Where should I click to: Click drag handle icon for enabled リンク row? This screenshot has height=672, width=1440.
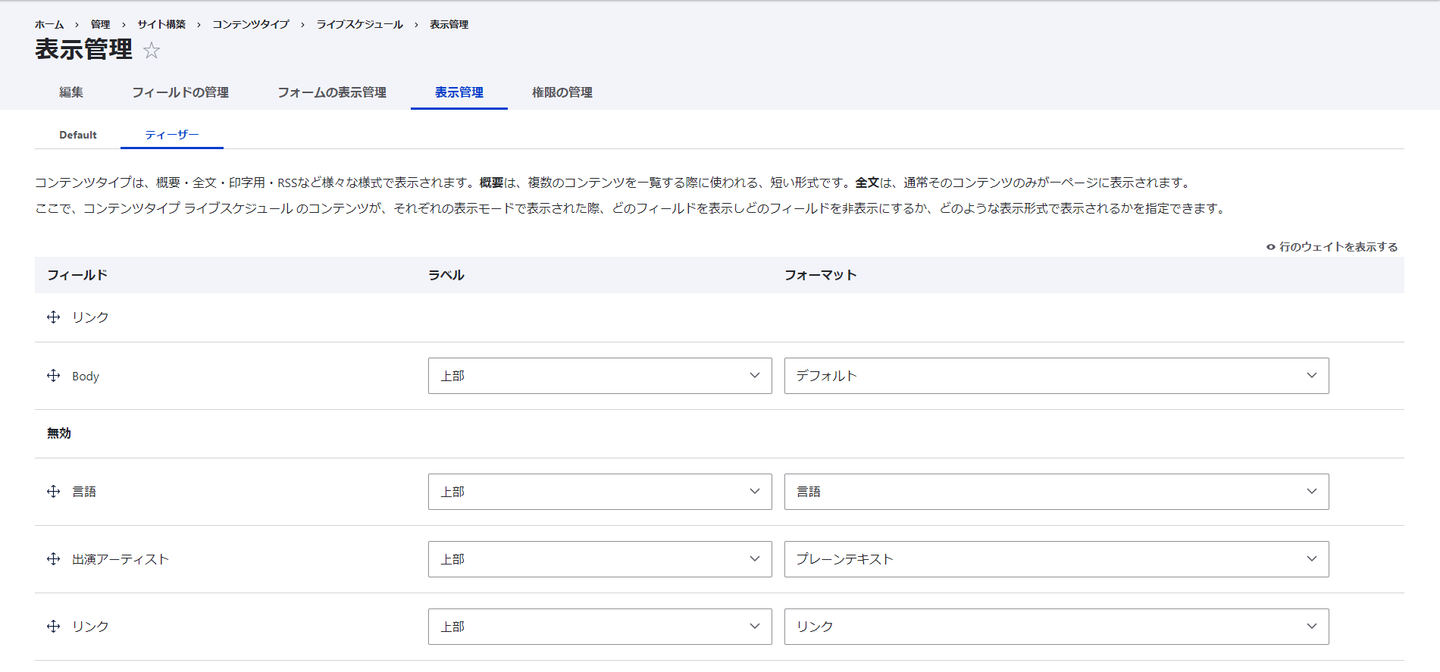coord(54,317)
